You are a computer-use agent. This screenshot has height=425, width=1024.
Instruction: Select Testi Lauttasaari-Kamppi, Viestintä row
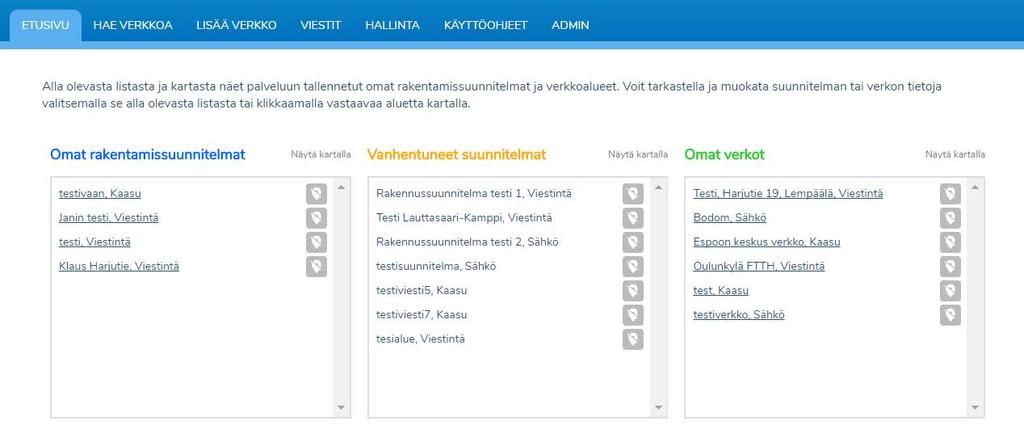464,217
